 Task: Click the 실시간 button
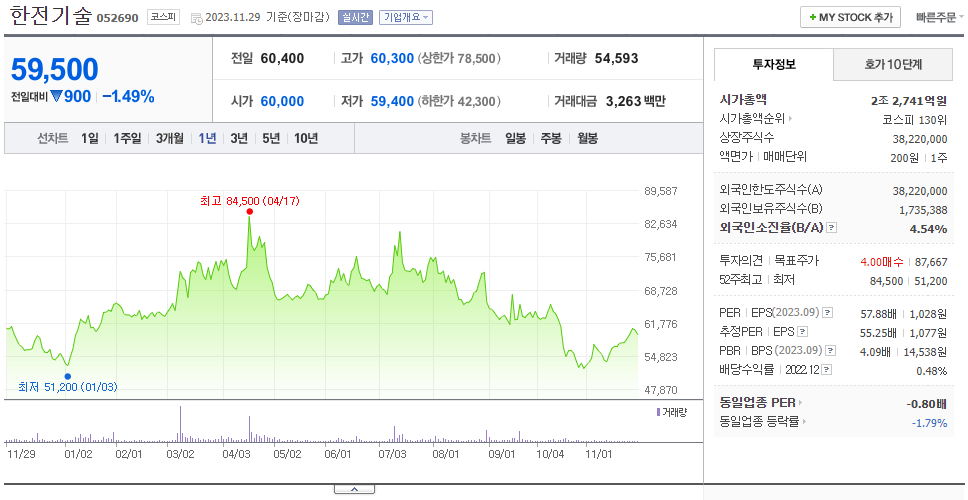click(x=355, y=17)
